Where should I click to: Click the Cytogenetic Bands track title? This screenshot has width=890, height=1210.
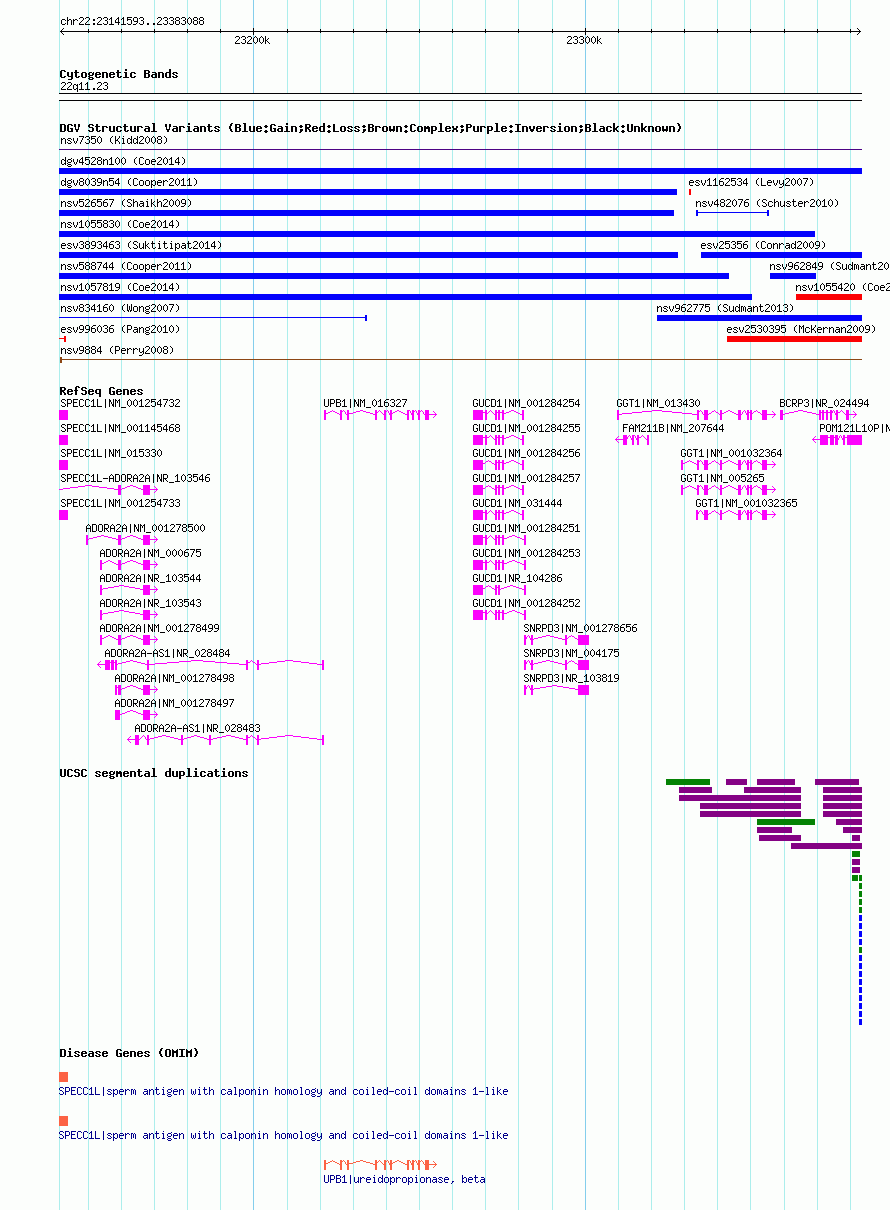[118, 74]
